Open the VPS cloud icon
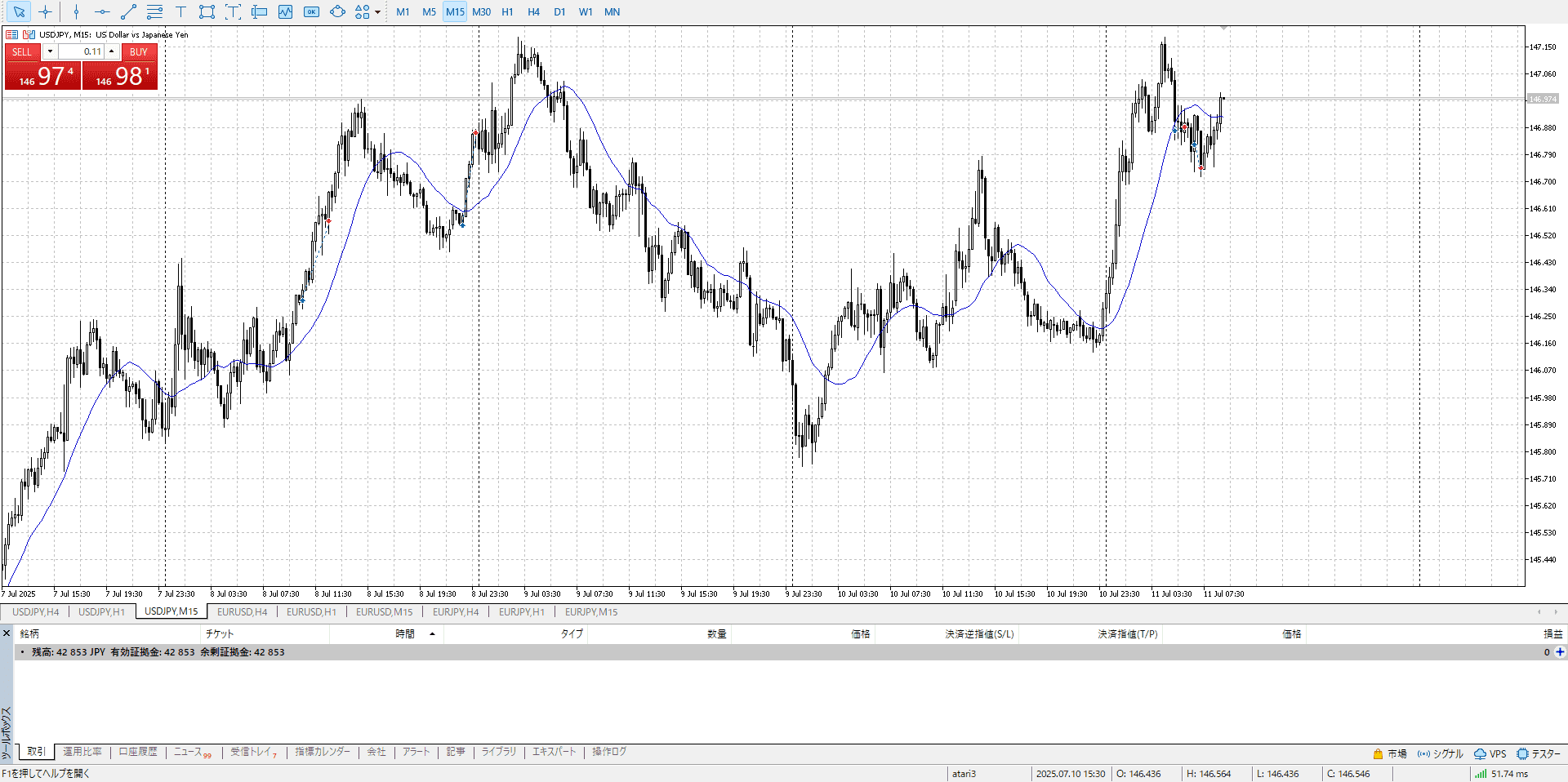The height and width of the screenshot is (782, 1568). coord(1490,753)
